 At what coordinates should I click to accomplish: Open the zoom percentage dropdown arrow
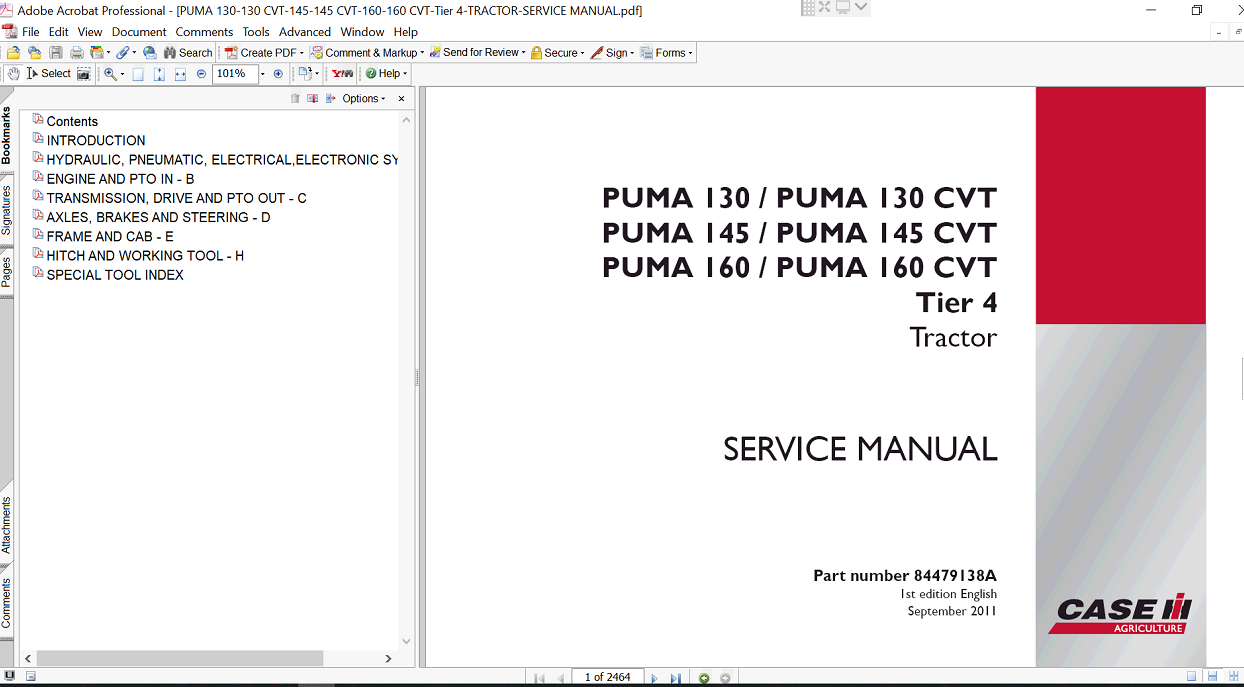click(x=263, y=74)
